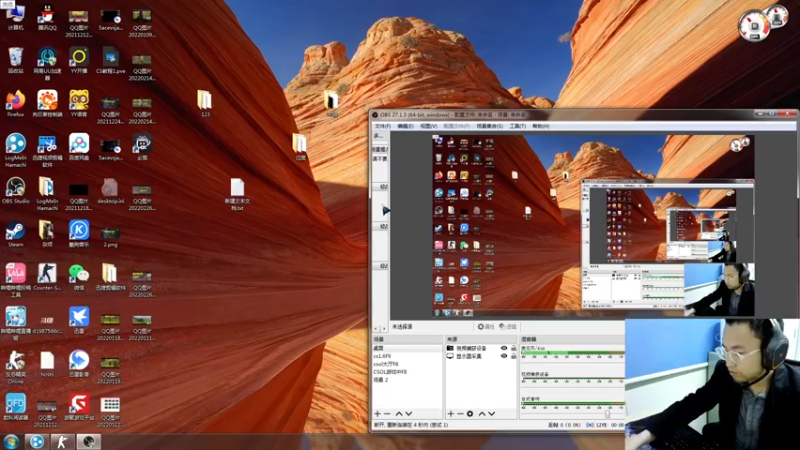Open source properties gear in Sources panel
800x450 pixels.
[470, 414]
